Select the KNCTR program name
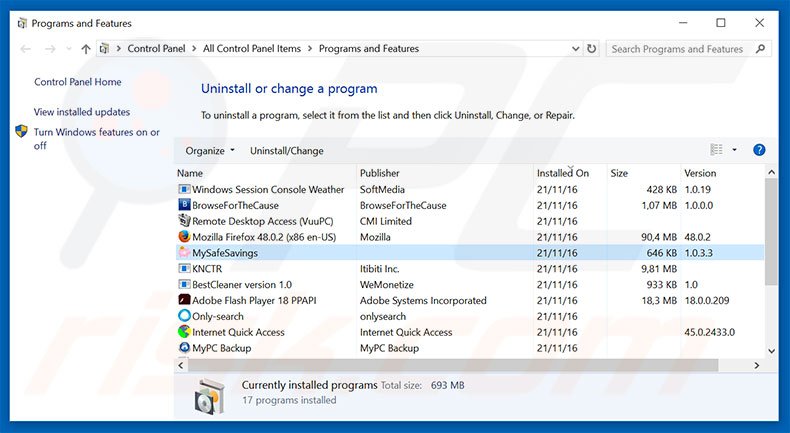The width and height of the screenshot is (790, 433). pyautogui.click(x=207, y=269)
